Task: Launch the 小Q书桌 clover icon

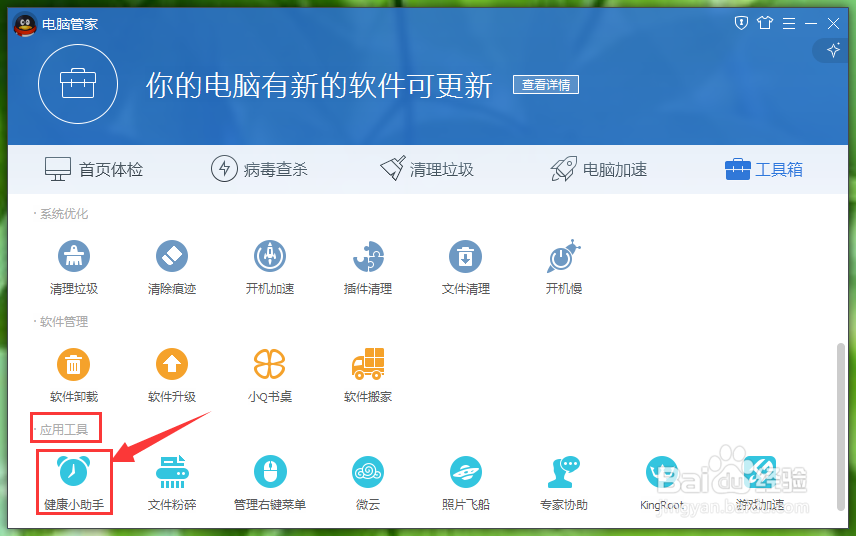Action: click(x=270, y=364)
